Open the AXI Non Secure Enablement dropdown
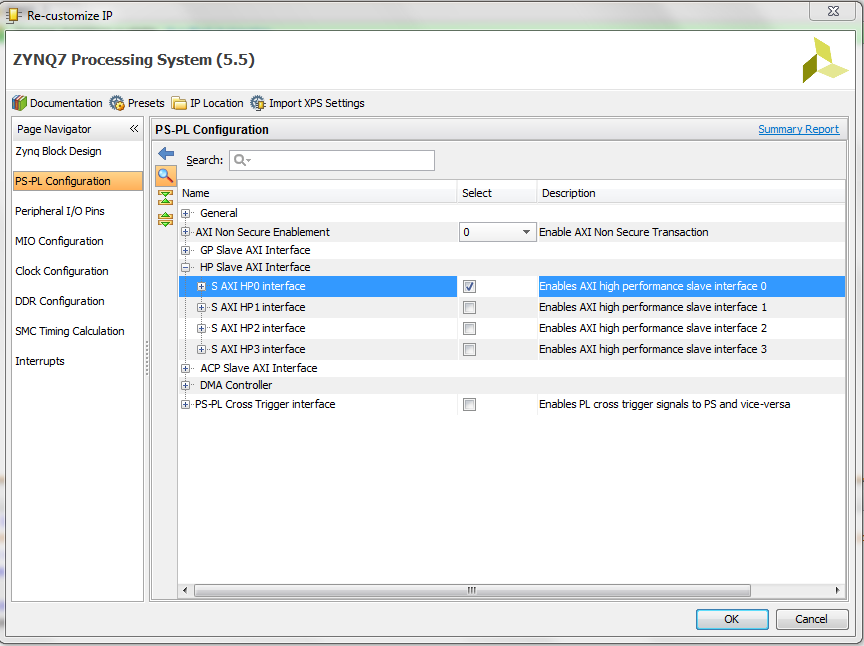The image size is (864, 646). pyautogui.click(x=497, y=232)
